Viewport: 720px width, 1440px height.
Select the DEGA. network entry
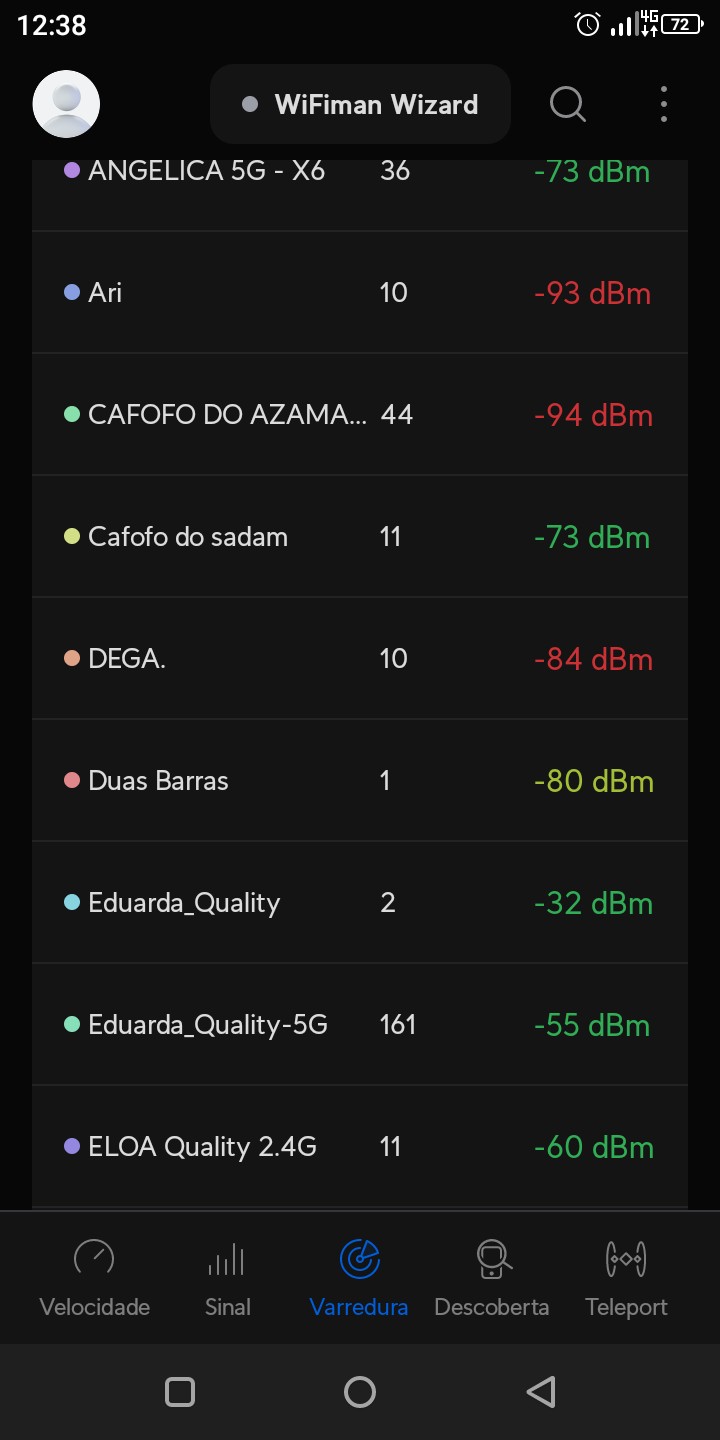click(360, 659)
